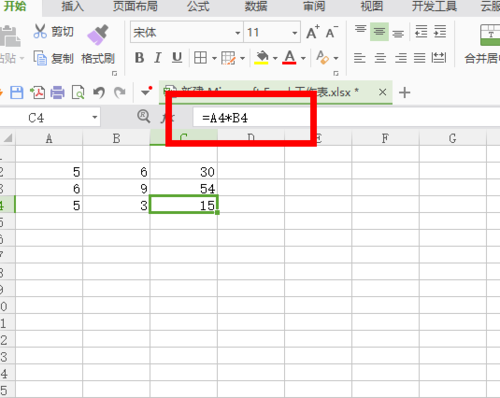Image resolution: width=500 pixels, height=398 pixels.
Task: Click the draw border table icon
Action: point(229,58)
